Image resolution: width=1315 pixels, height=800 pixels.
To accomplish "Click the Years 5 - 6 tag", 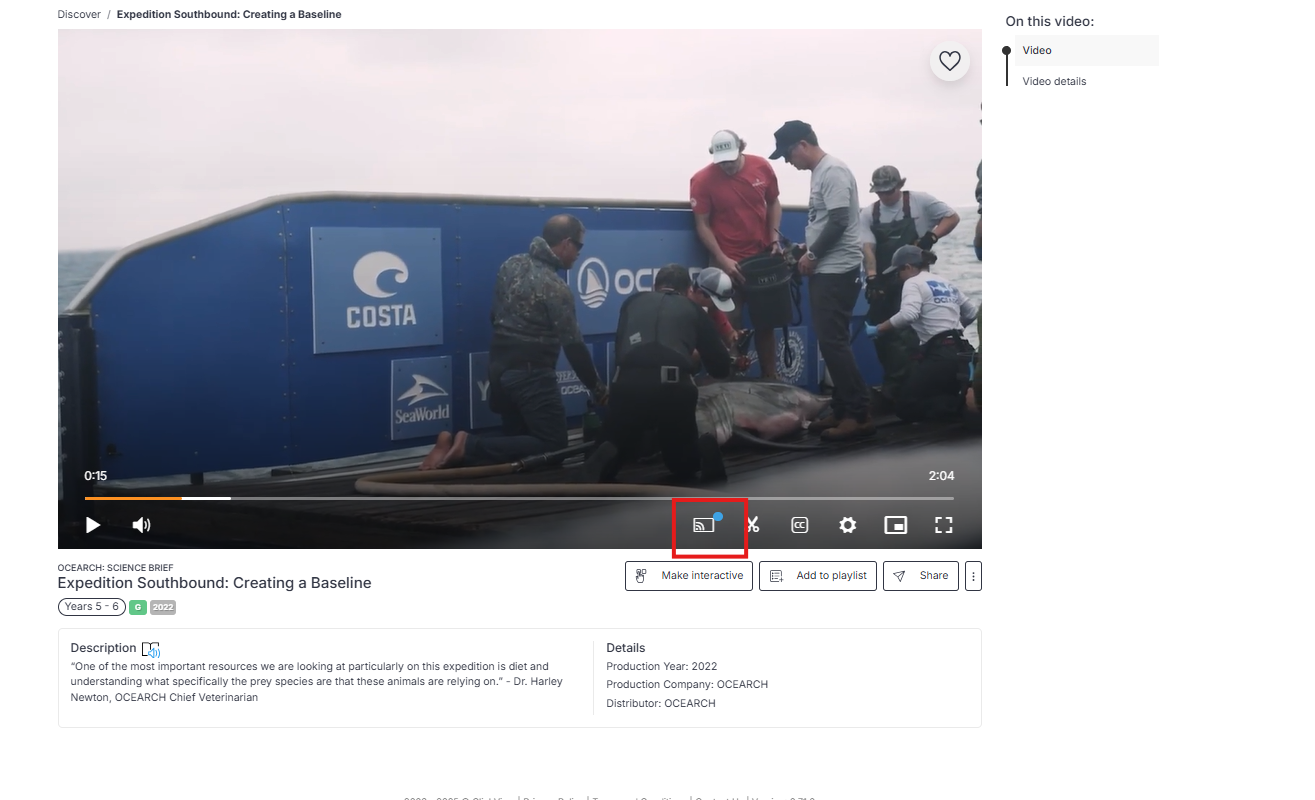I will pyautogui.click(x=92, y=607).
